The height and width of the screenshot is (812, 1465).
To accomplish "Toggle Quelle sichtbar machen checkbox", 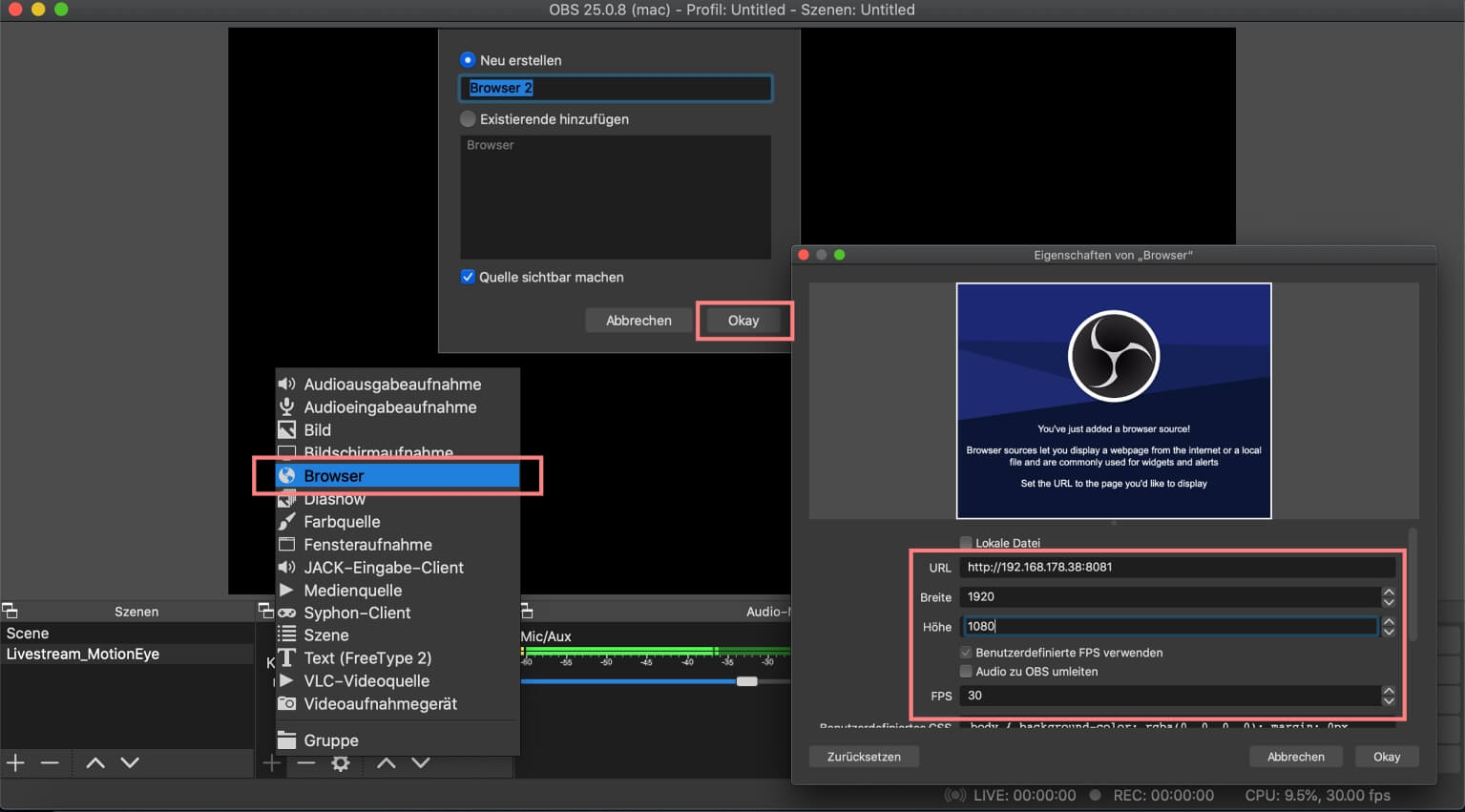I will click(468, 277).
